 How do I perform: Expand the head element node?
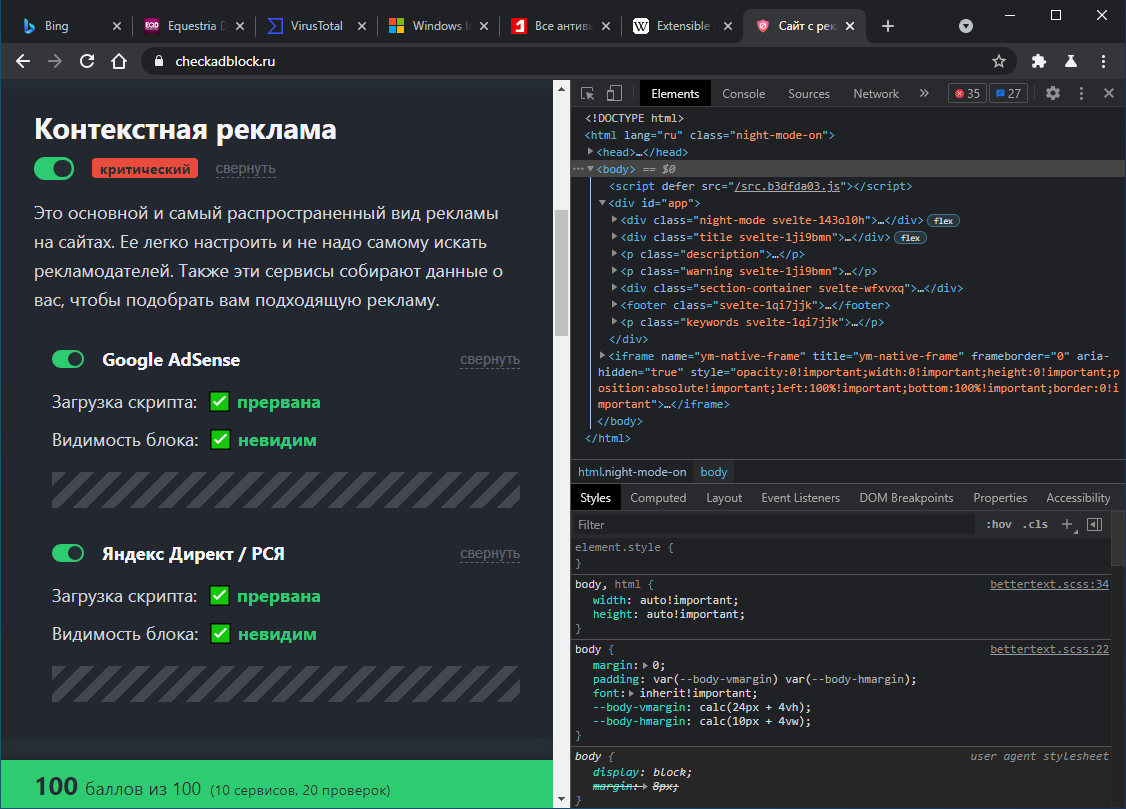coord(591,152)
